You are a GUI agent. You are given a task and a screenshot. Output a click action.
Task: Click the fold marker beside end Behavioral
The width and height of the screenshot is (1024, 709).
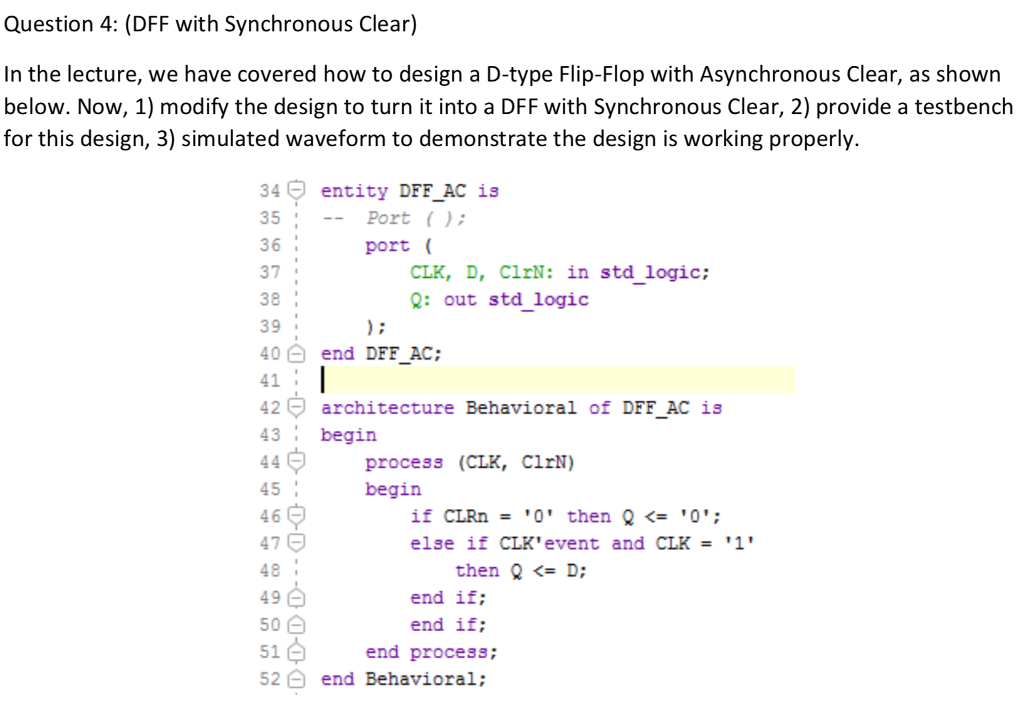[x=298, y=678]
